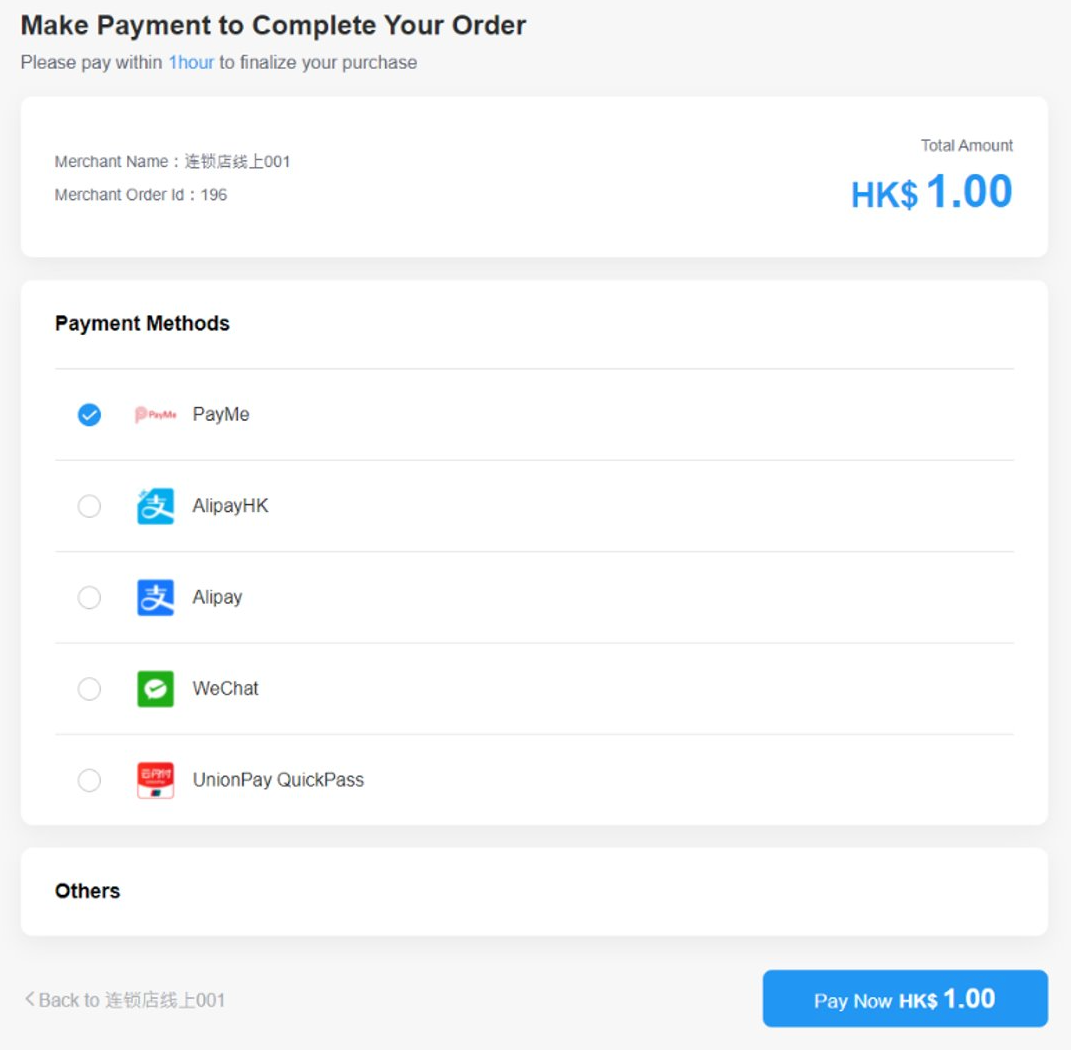Choose the UnionPay QuickPass label text
Screen dimensions: 1078x1052
tap(278, 780)
